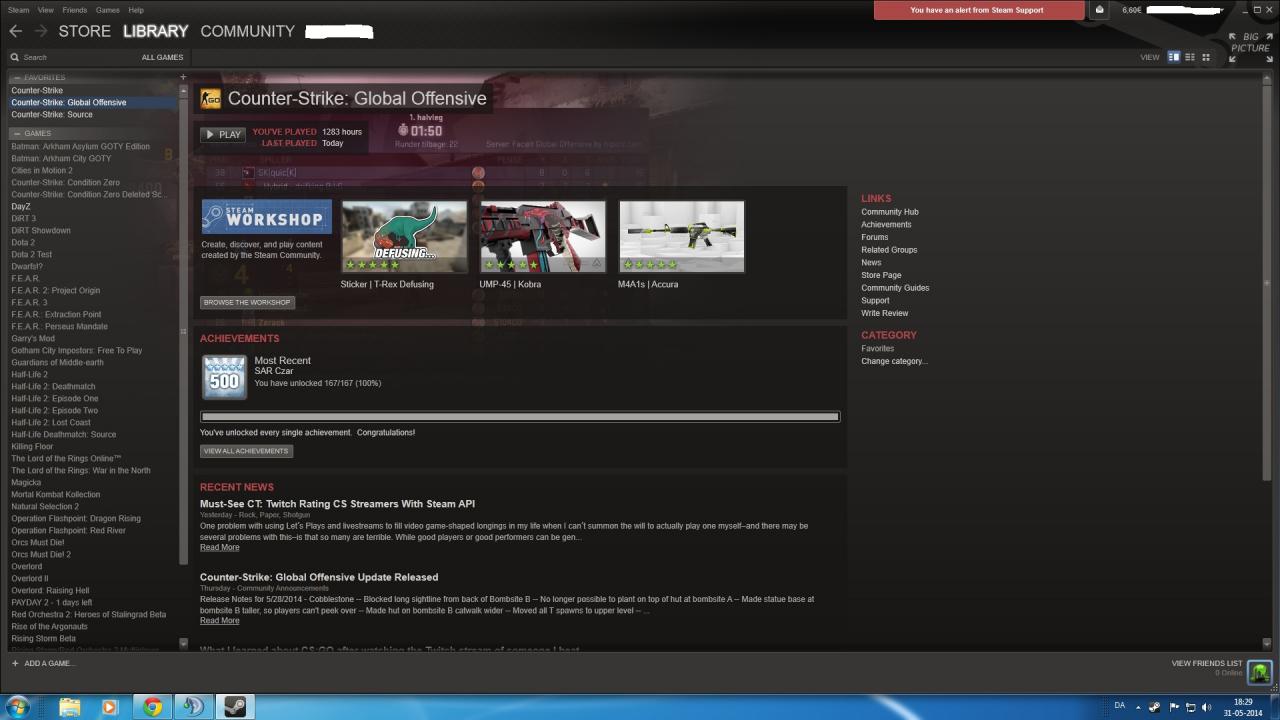Open Big Picture mode
The height and width of the screenshot is (720, 1280).
point(1248,42)
